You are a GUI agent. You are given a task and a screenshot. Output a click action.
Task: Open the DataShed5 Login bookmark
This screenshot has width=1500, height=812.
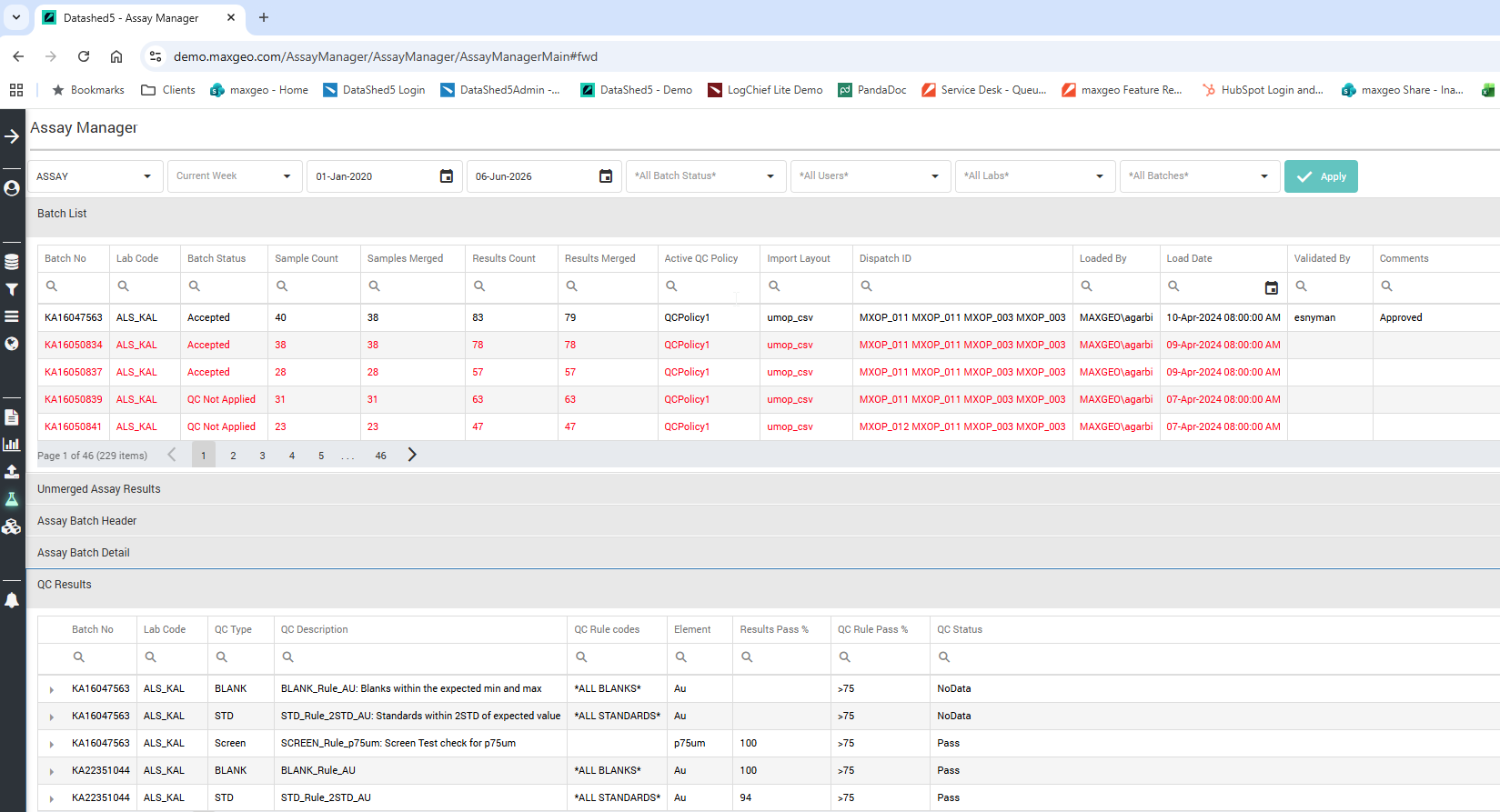click(374, 90)
